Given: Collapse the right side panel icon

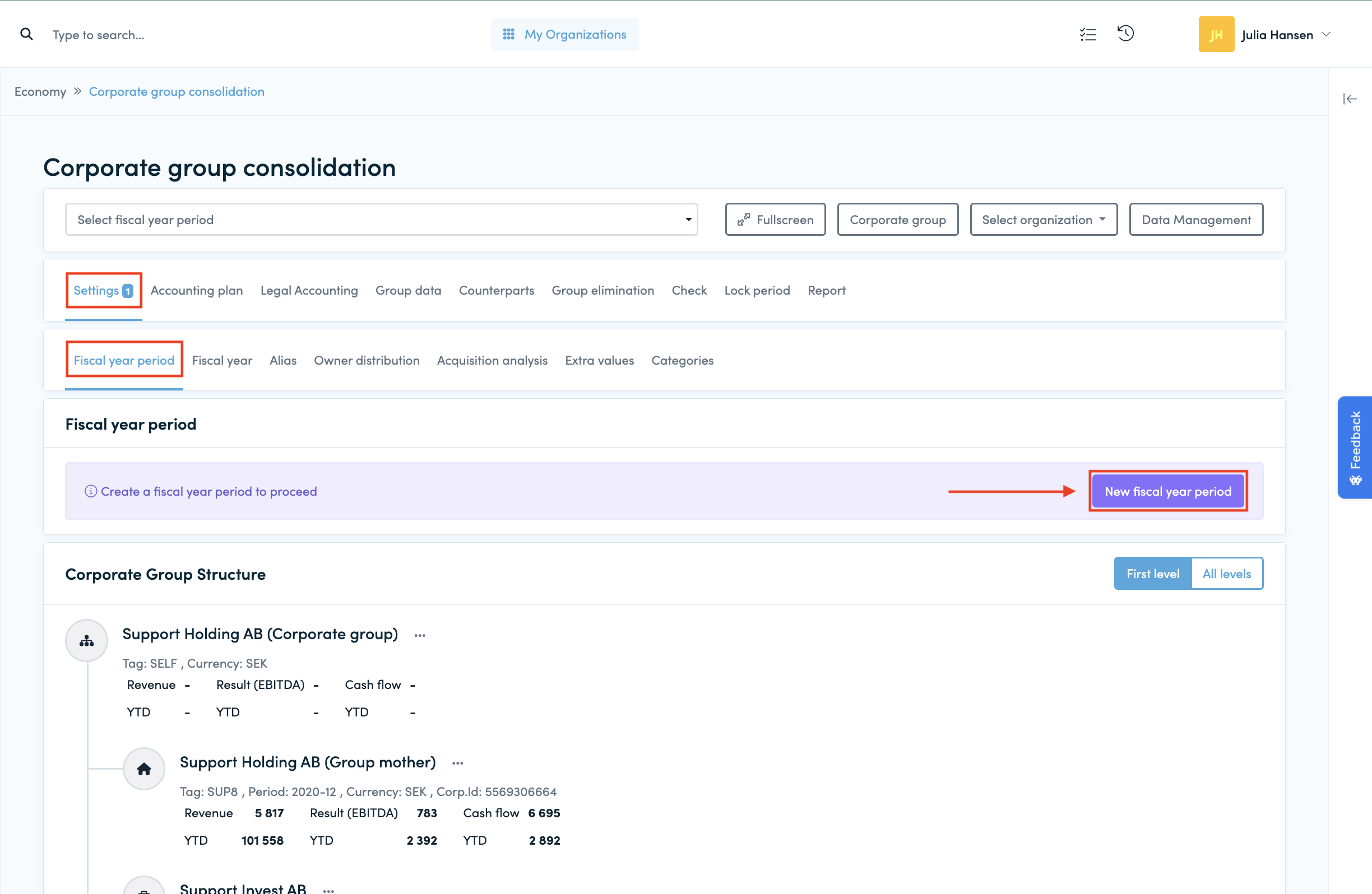Looking at the screenshot, I should point(1350,99).
